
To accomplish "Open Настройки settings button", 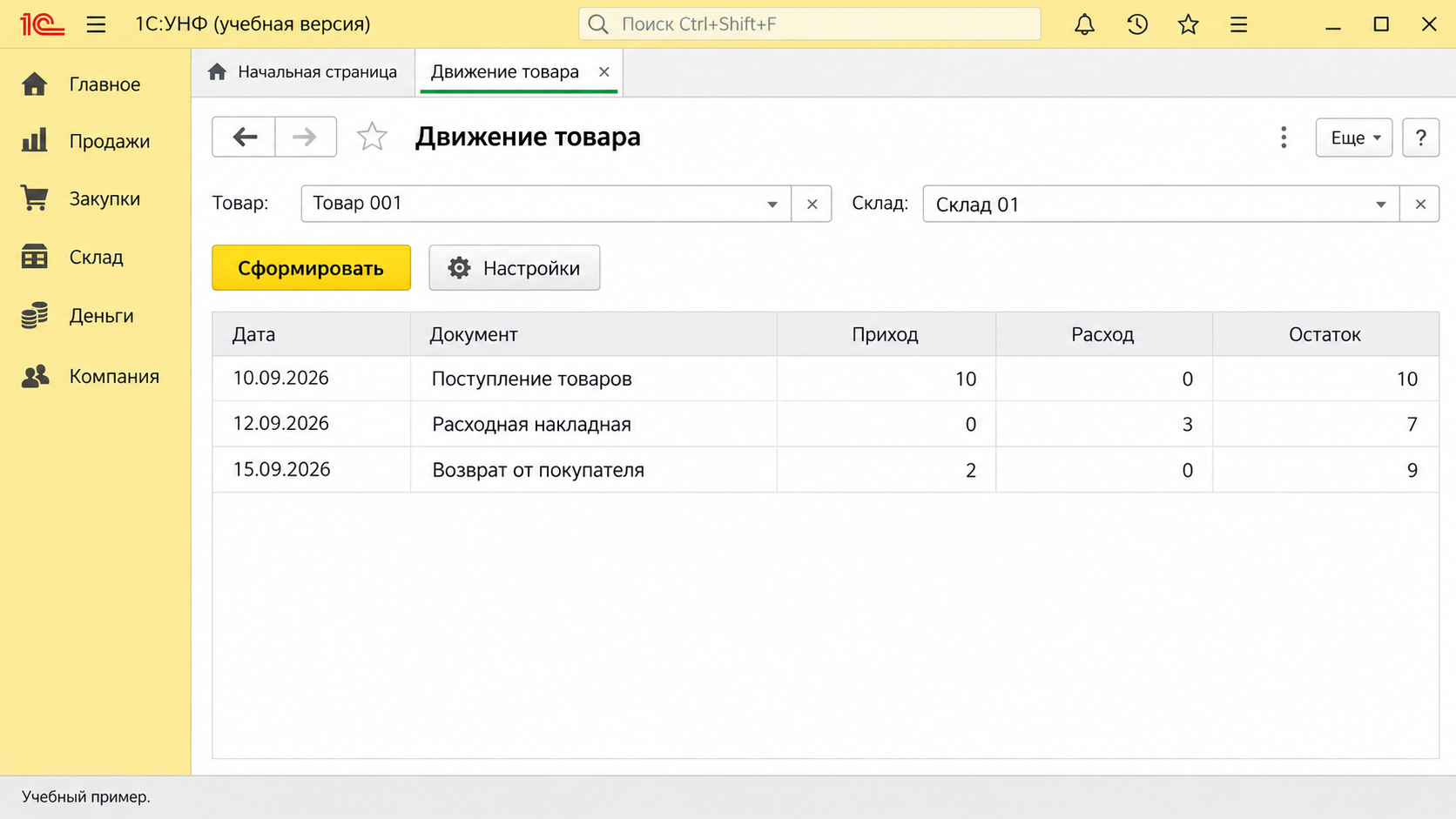I will pos(515,268).
